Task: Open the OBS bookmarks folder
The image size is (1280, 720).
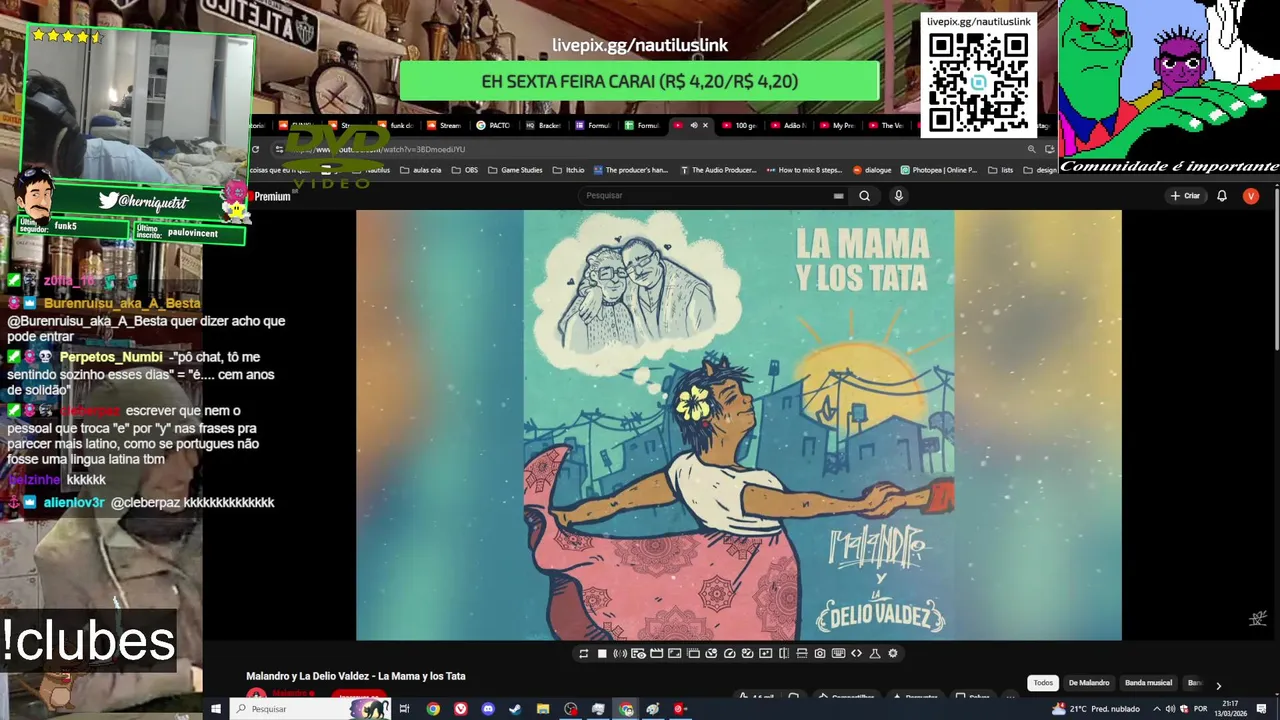Action: point(465,170)
